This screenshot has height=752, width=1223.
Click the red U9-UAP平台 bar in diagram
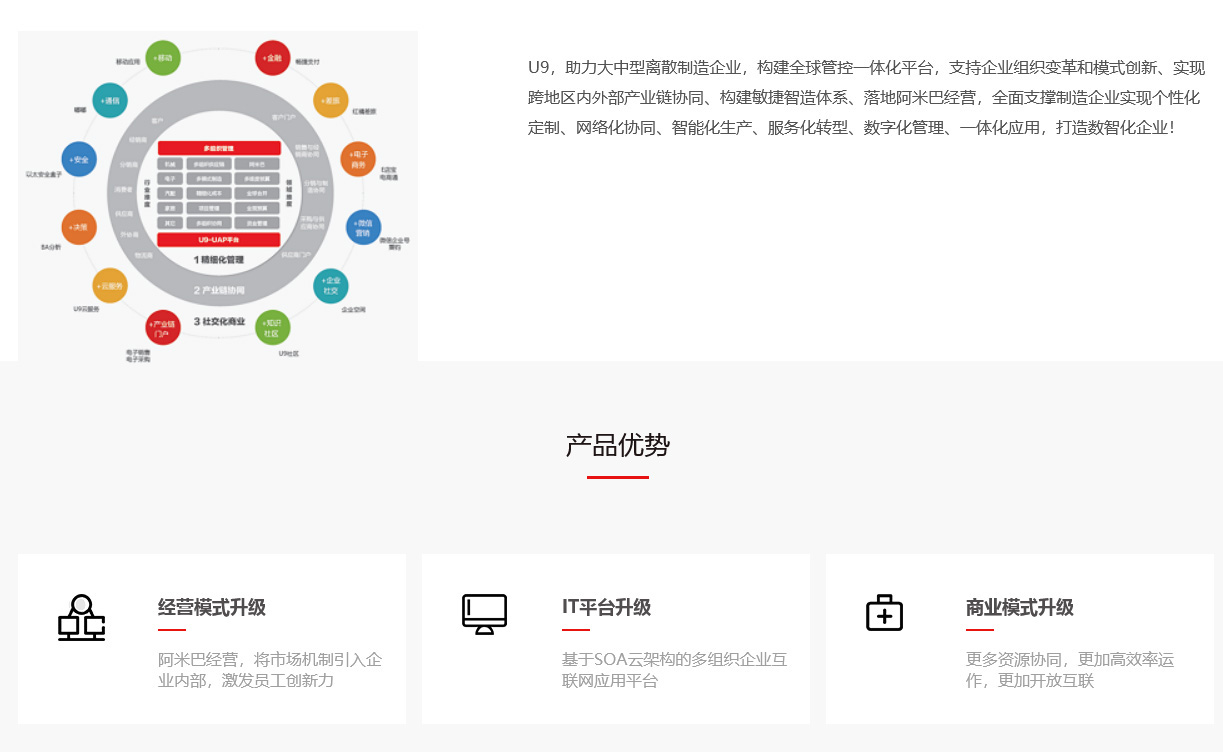click(x=218, y=240)
